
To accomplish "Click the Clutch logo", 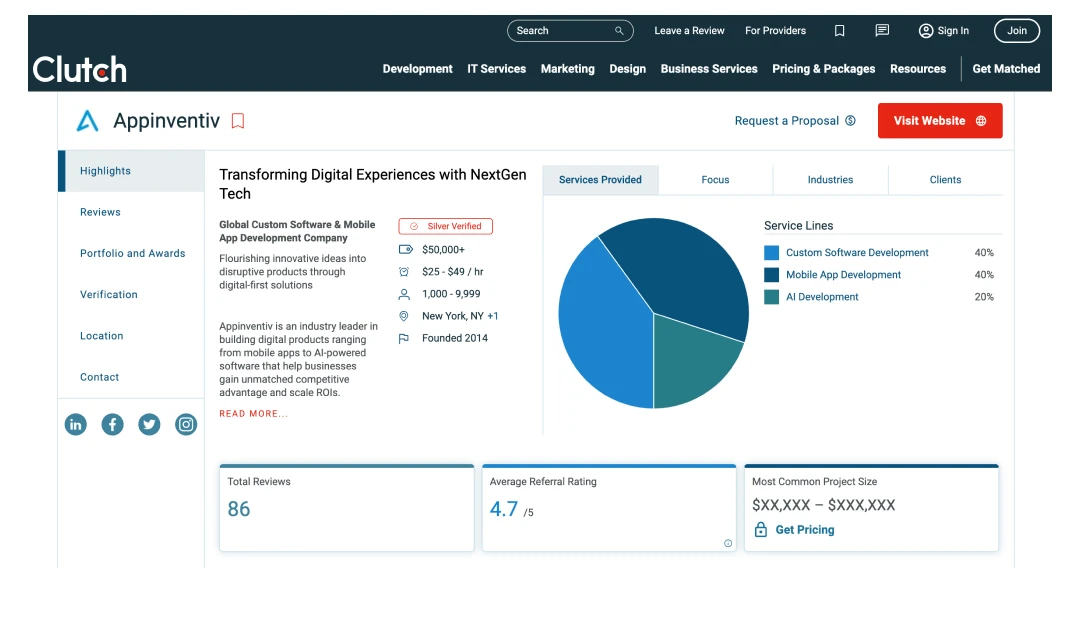I will 80,69.
